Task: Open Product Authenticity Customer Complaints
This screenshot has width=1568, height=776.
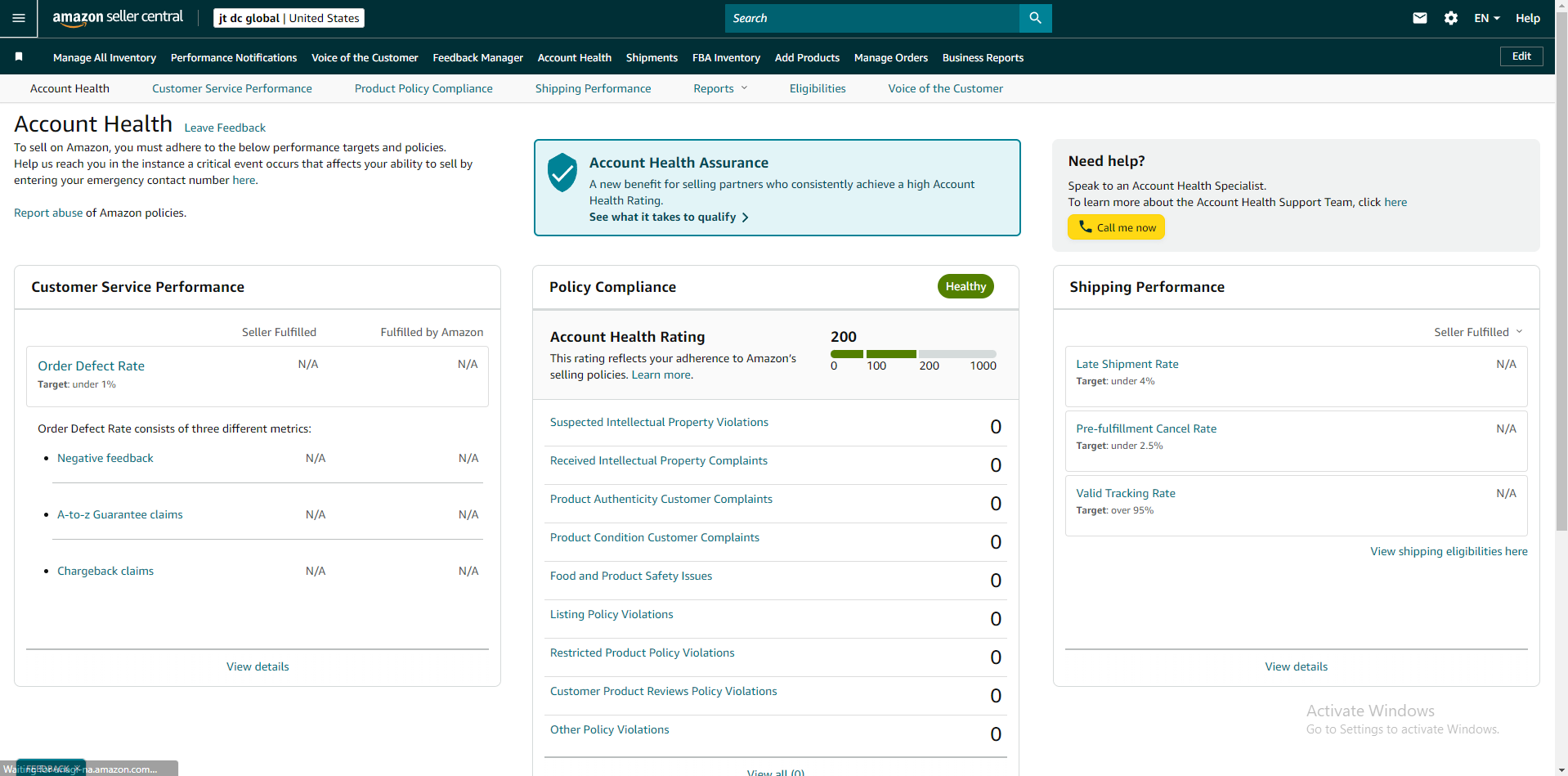Action: click(x=661, y=499)
